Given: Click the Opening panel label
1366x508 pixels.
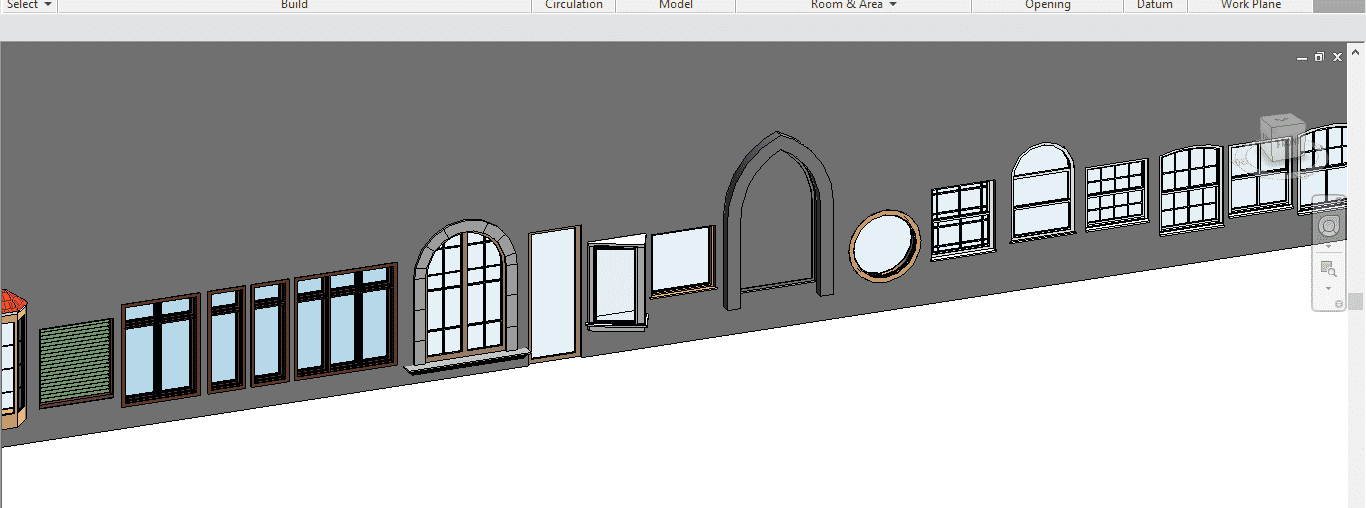Looking at the screenshot, I should [1047, 5].
